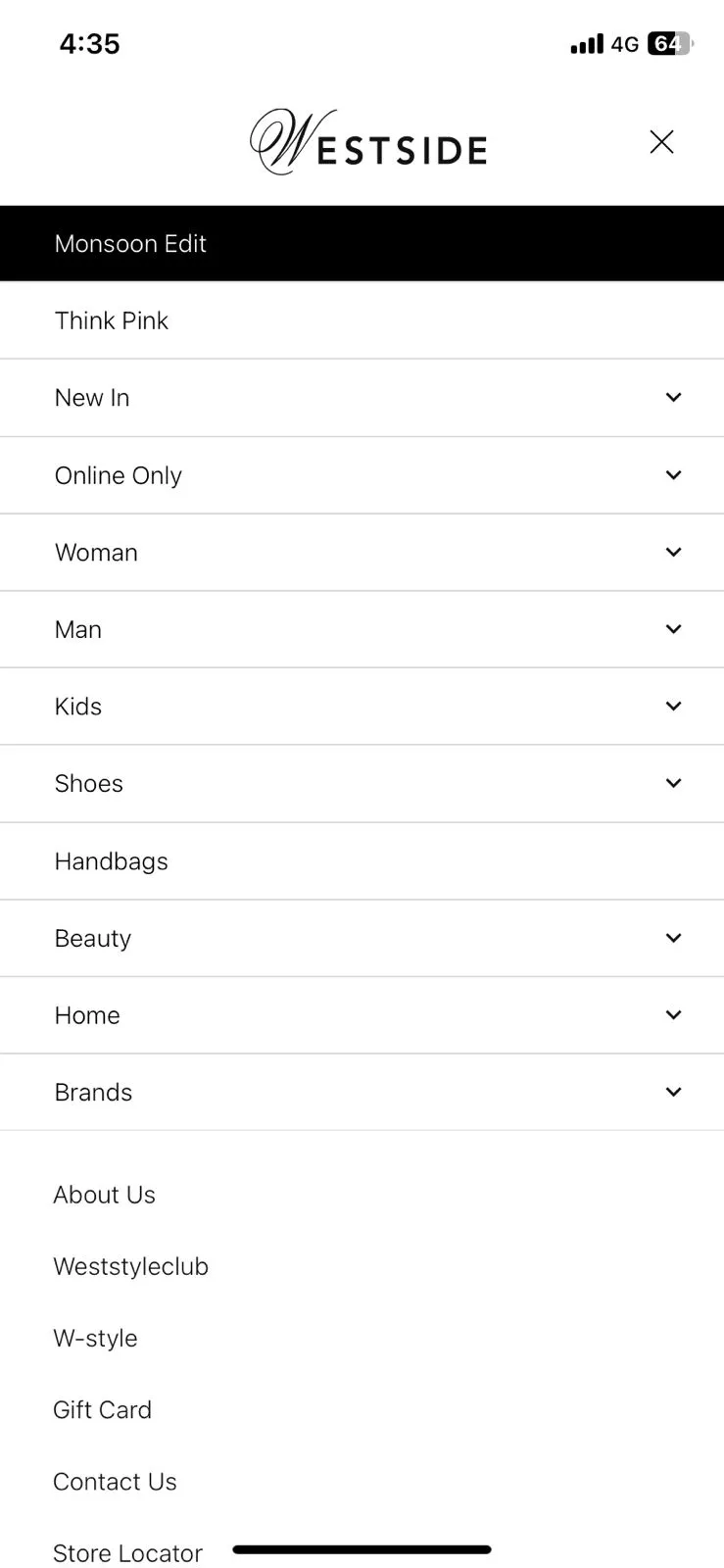Open the Handbags menu item
This screenshot has width=724, height=1568.
(x=362, y=861)
